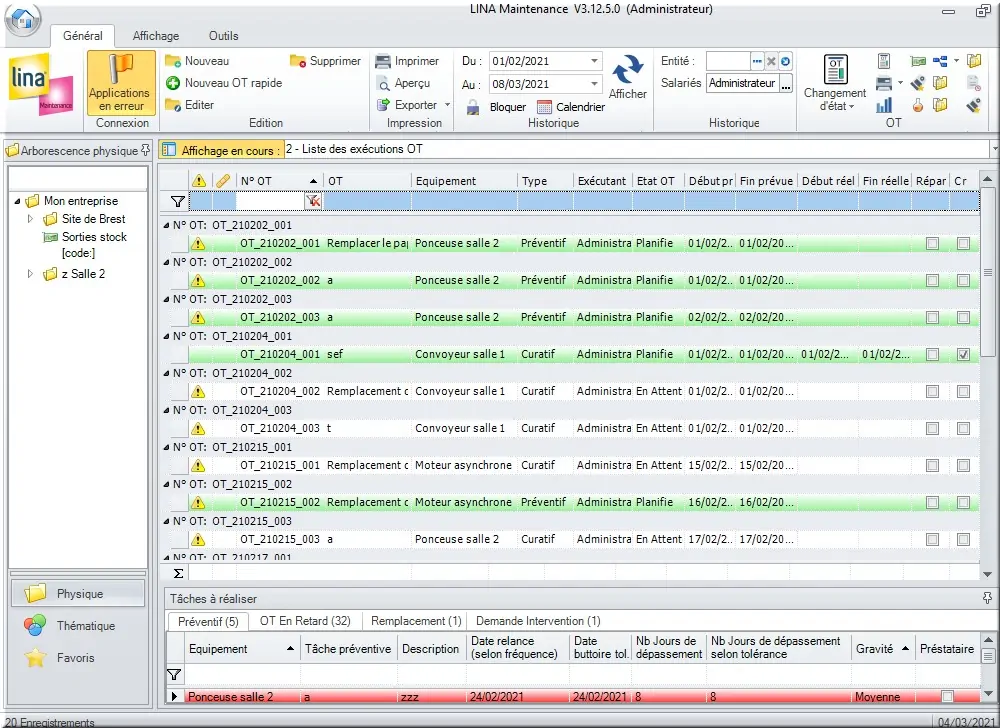Switch to Outils ribbon tab
Screen dimensions: 1000x728
coord(223,36)
